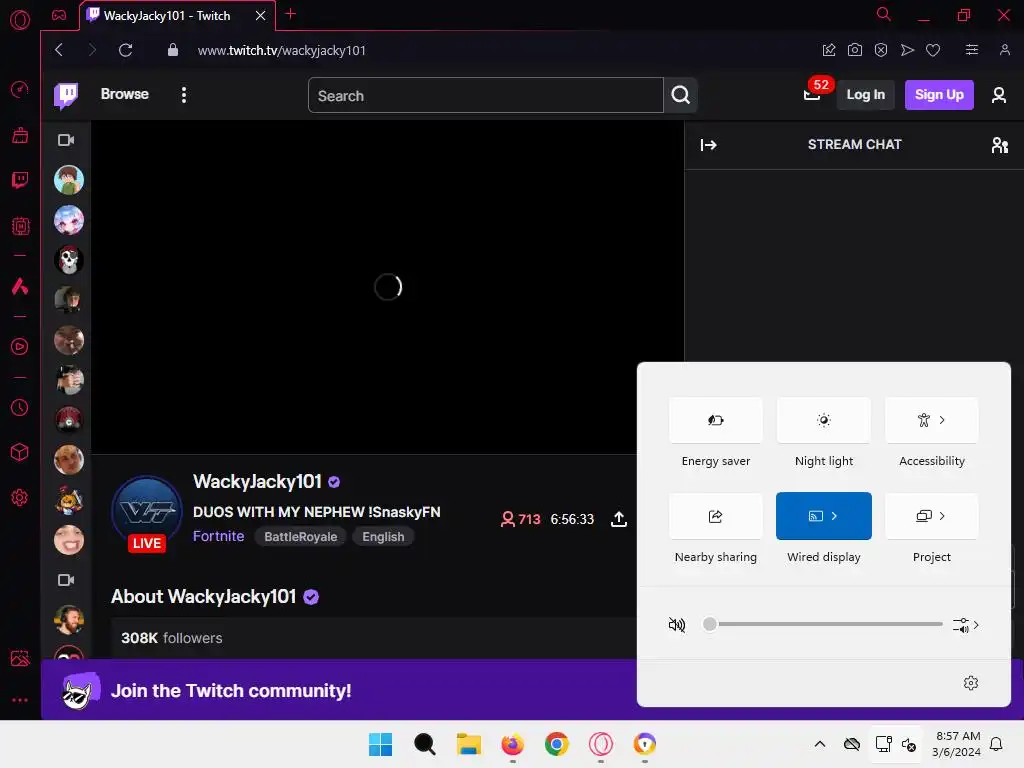Click the Twitch home logo
This screenshot has width=1024, height=768.
coord(66,95)
